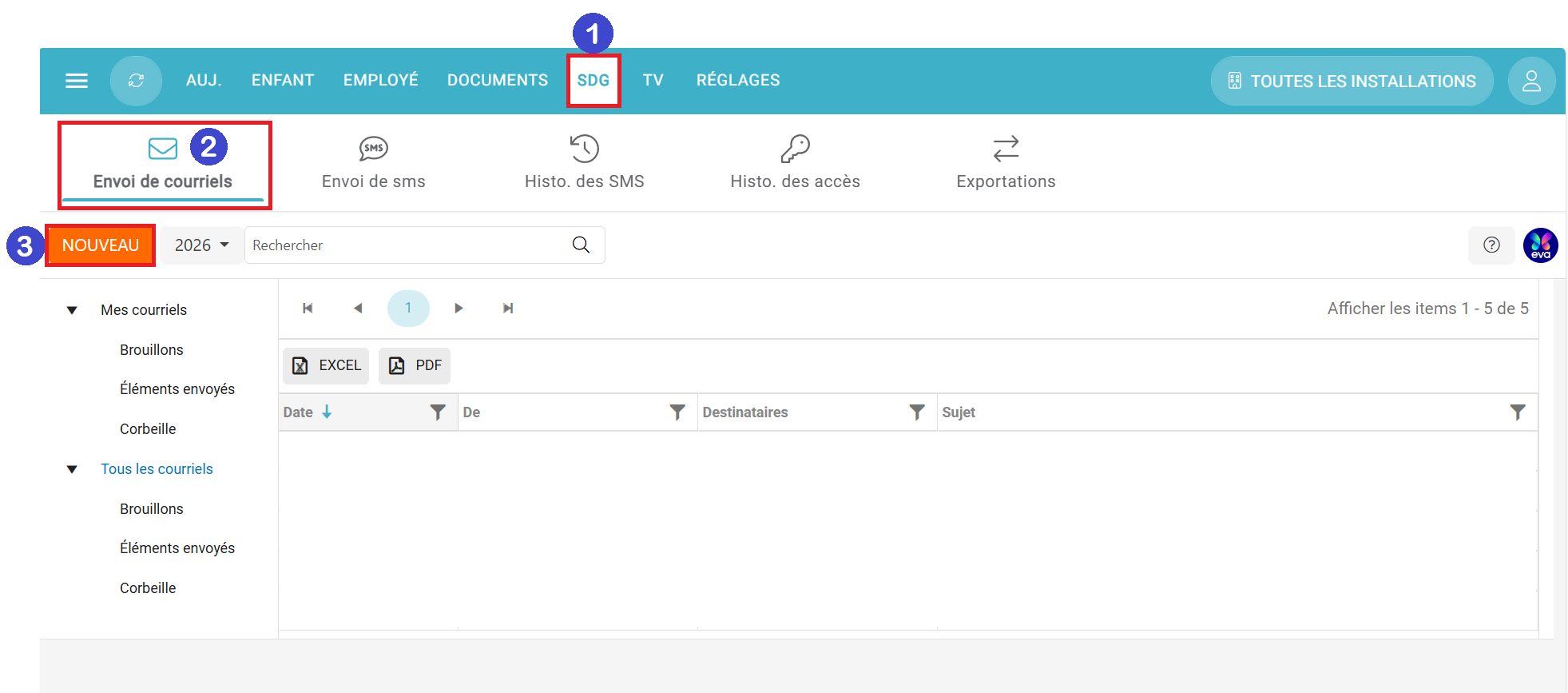Click the refresh sync icon
The image size is (1568, 693).
tap(136, 81)
